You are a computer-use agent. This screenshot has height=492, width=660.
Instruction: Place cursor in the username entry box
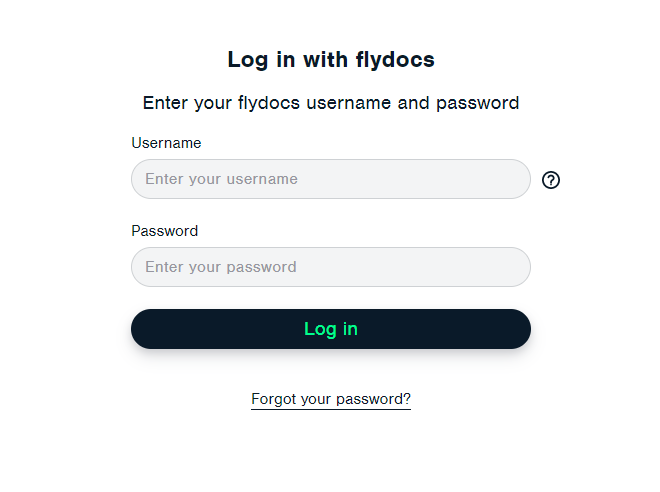click(x=330, y=179)
